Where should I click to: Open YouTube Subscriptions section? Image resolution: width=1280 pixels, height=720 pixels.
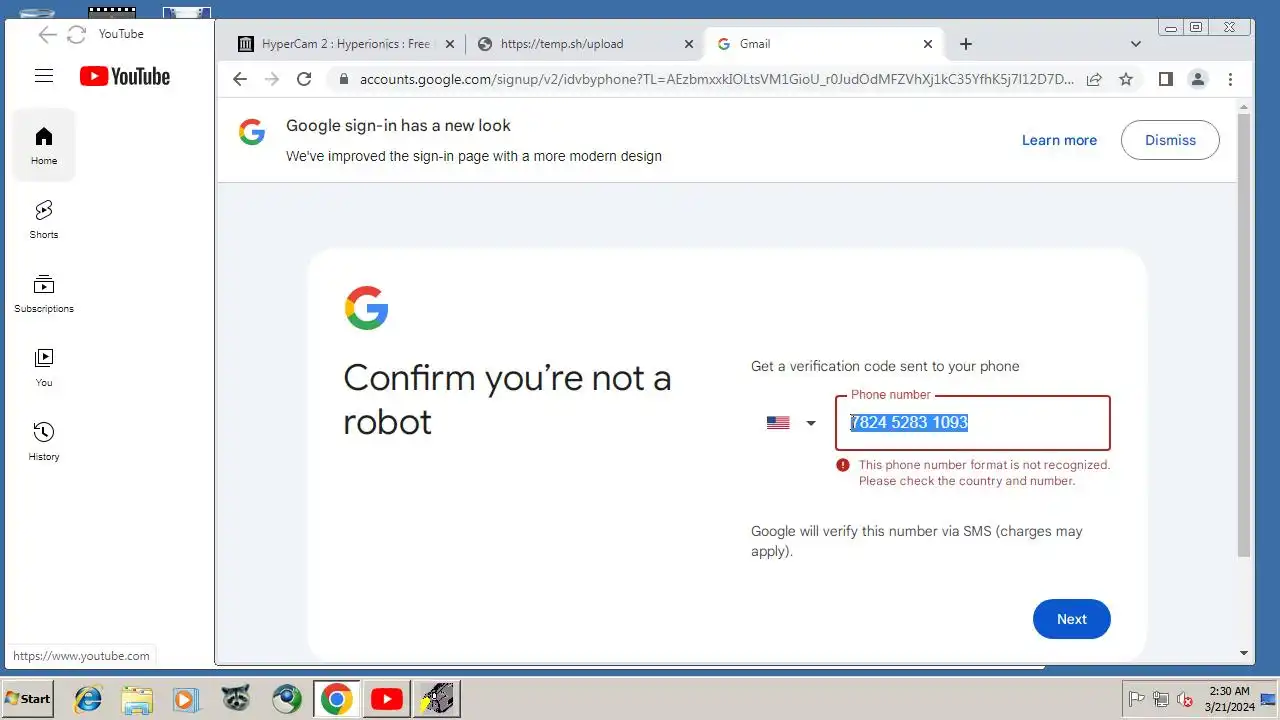pyautogui.click(x=44, y=293)
